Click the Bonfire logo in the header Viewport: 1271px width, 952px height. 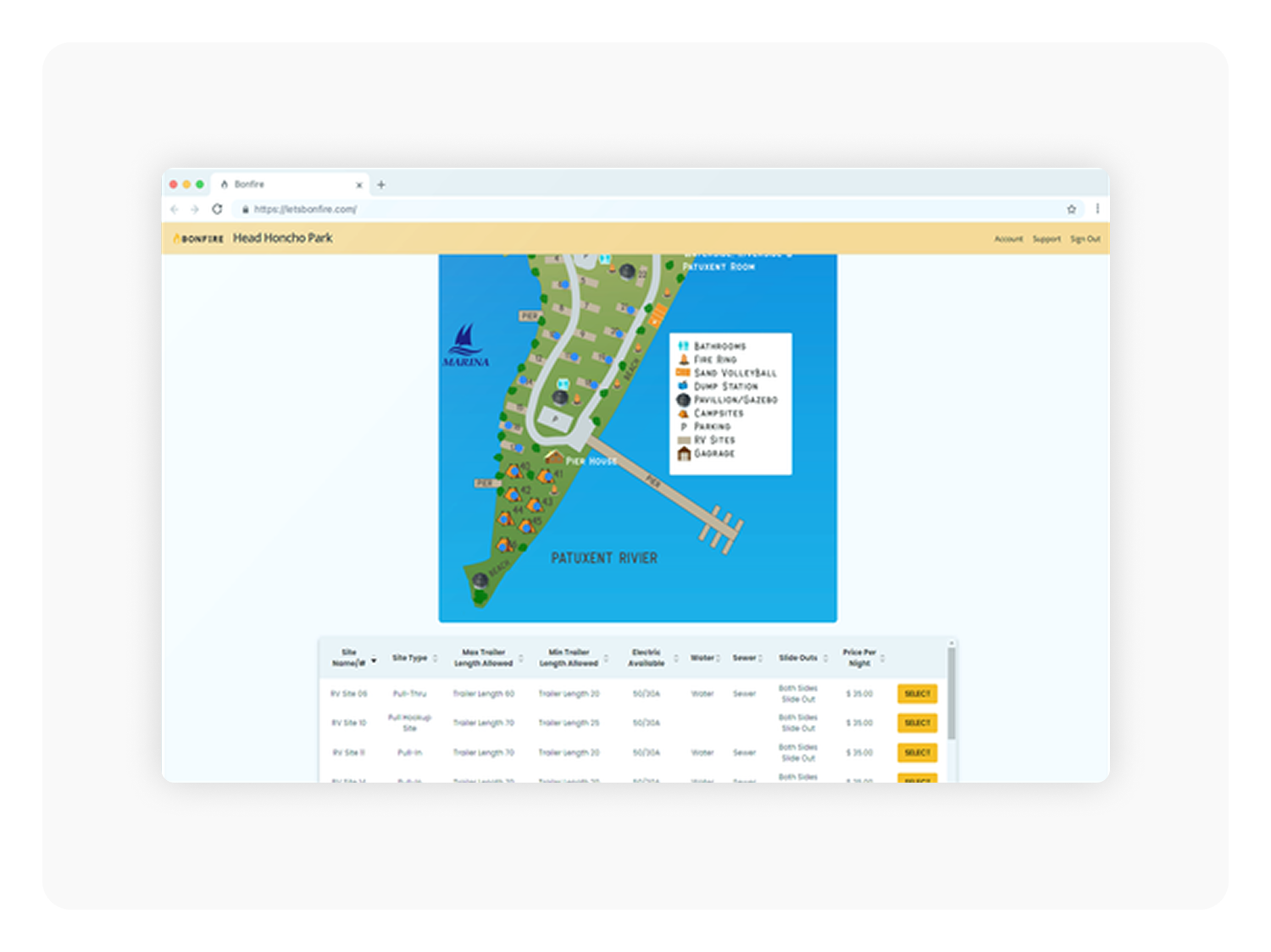(x=199, y=239)
